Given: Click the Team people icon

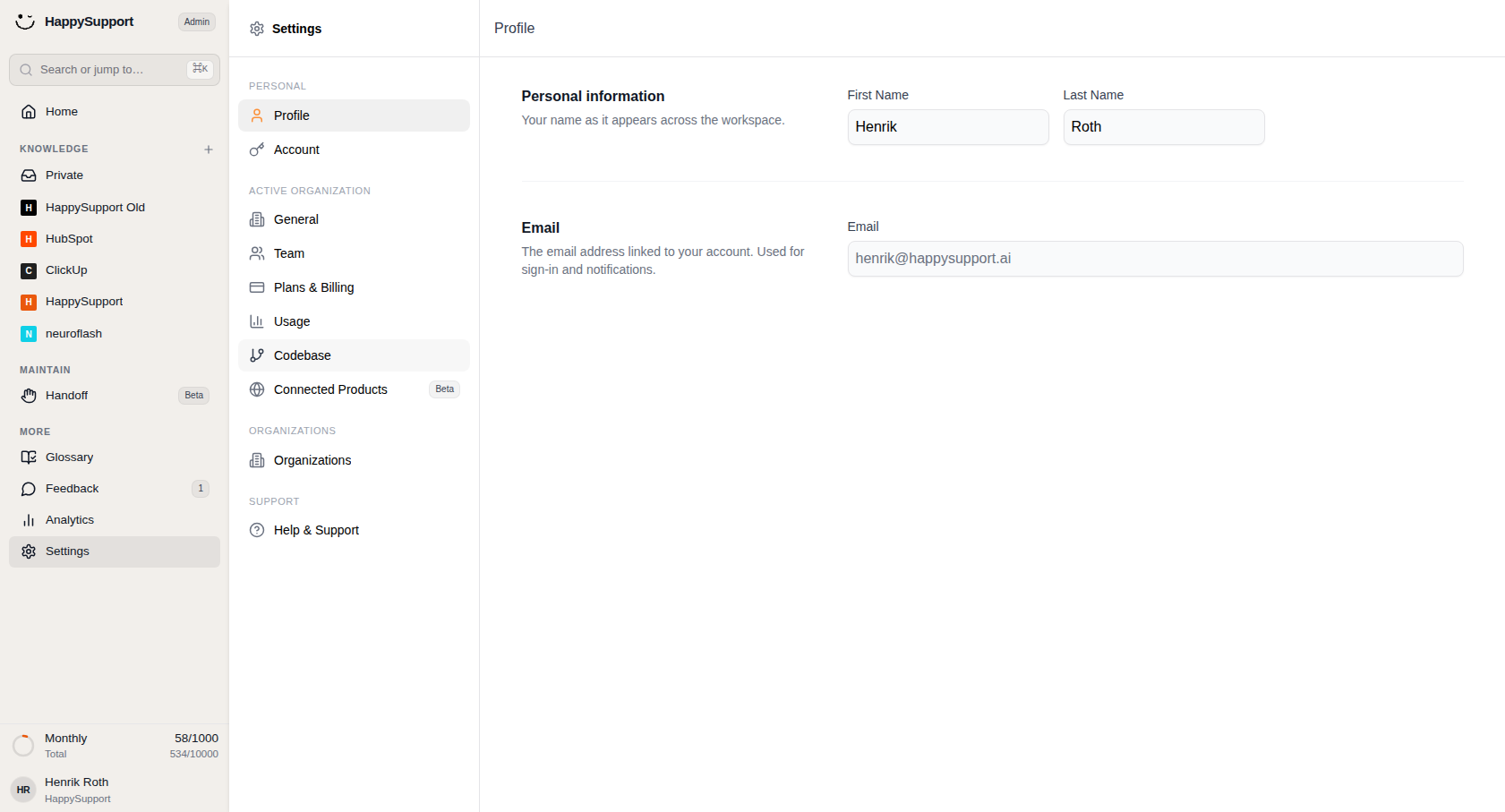Looking at the screenshot, I should pyautogui.click(x=257, y=253).
